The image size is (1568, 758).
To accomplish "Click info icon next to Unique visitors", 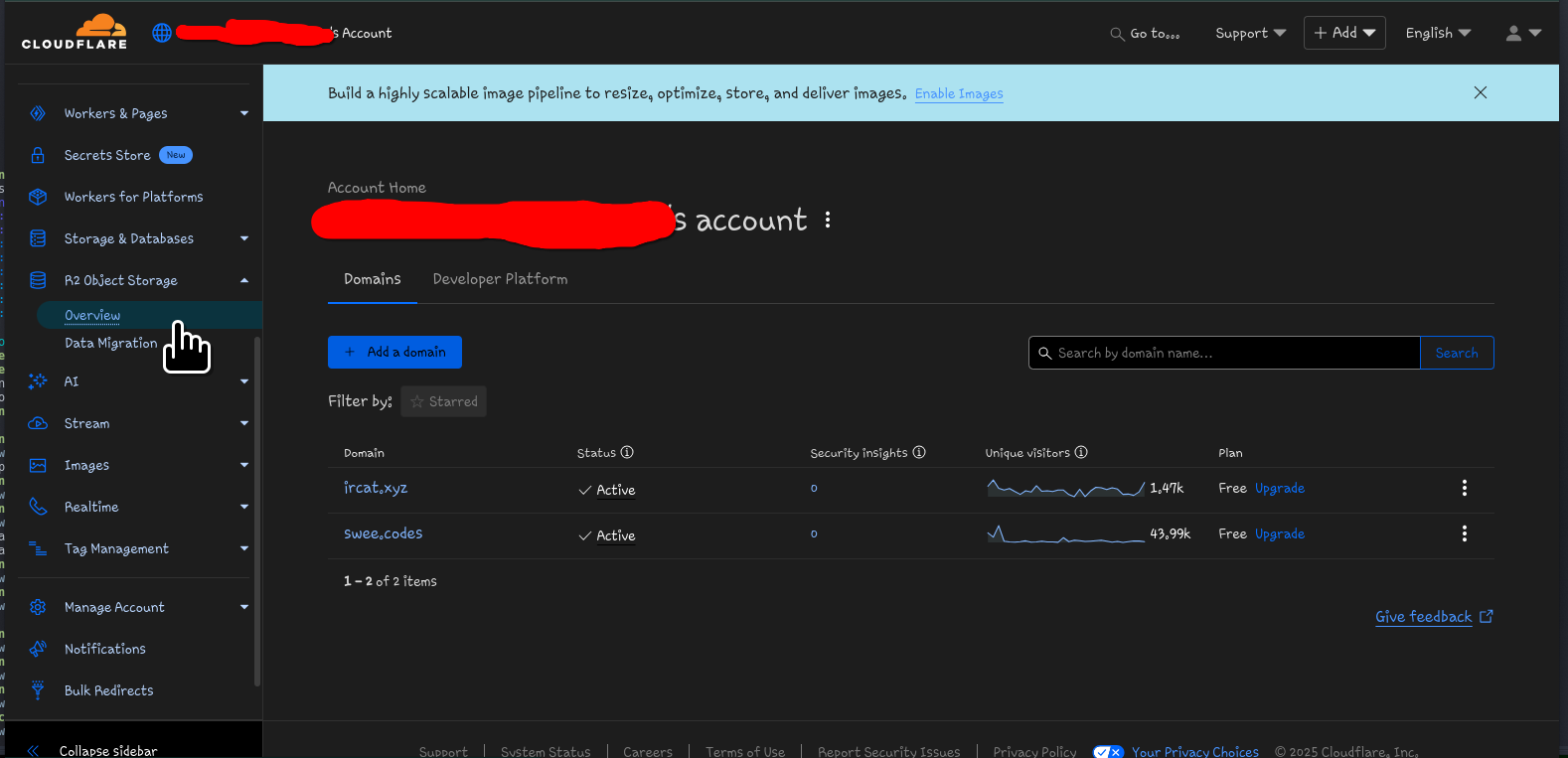I will [1081, 452].
